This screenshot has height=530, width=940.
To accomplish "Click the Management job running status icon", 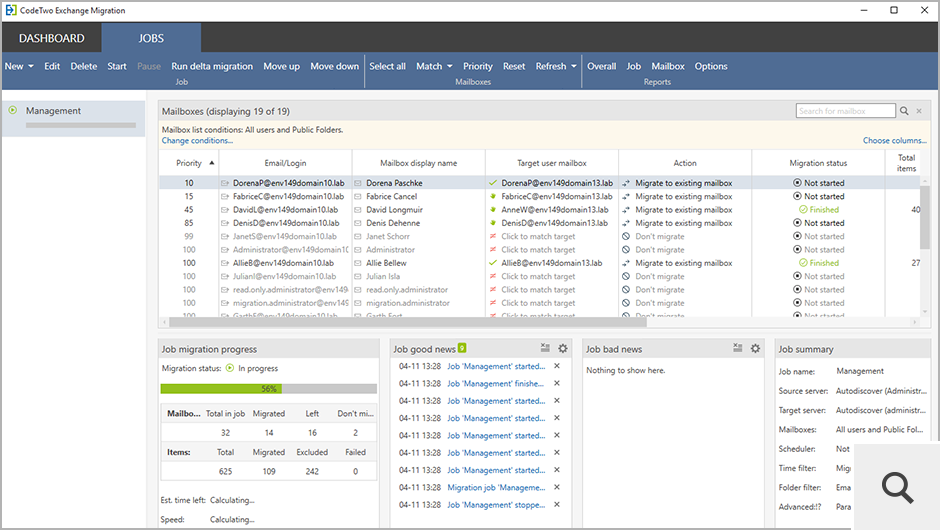I will click(13, 110).
